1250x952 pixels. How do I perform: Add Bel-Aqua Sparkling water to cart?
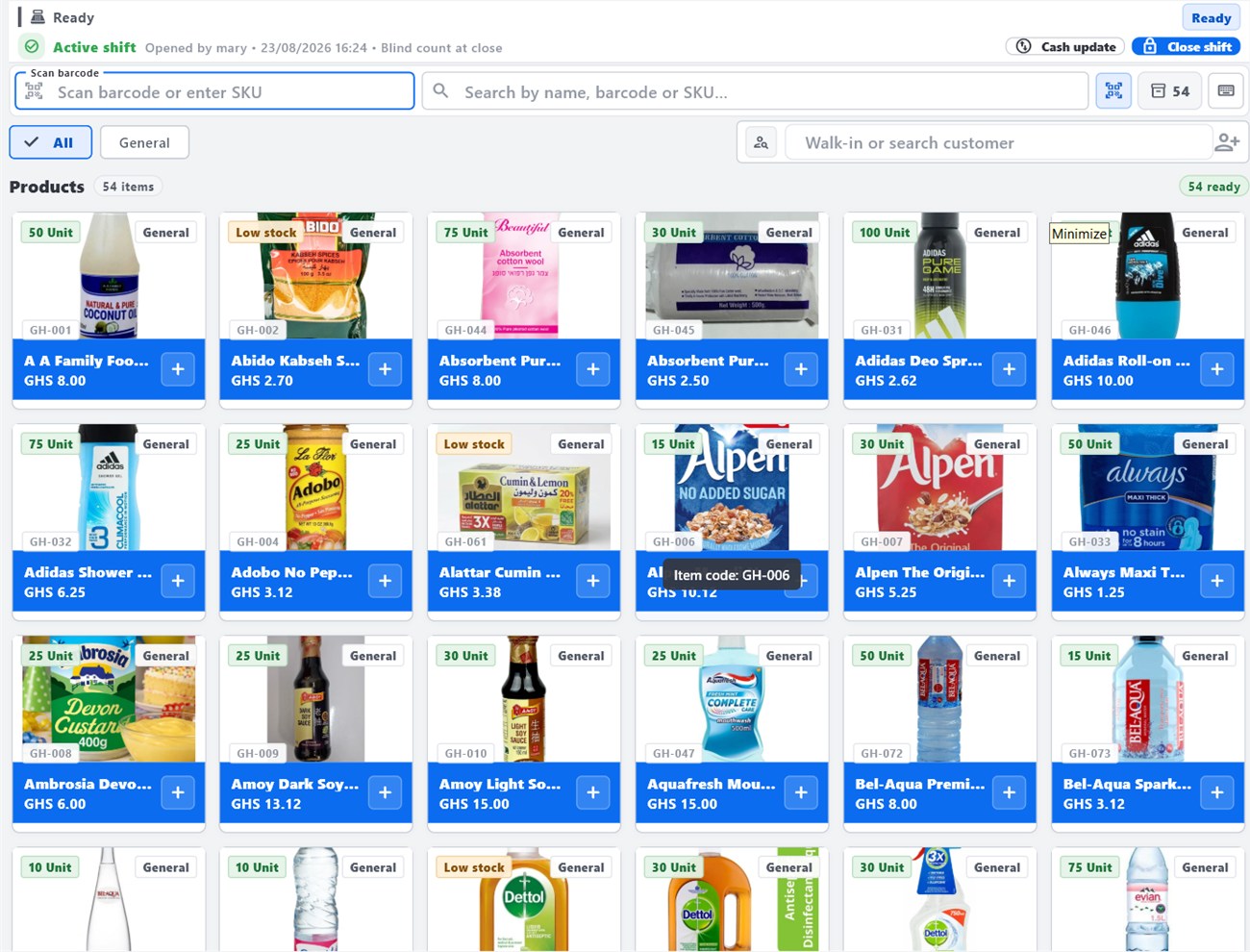coord(1217,792)
